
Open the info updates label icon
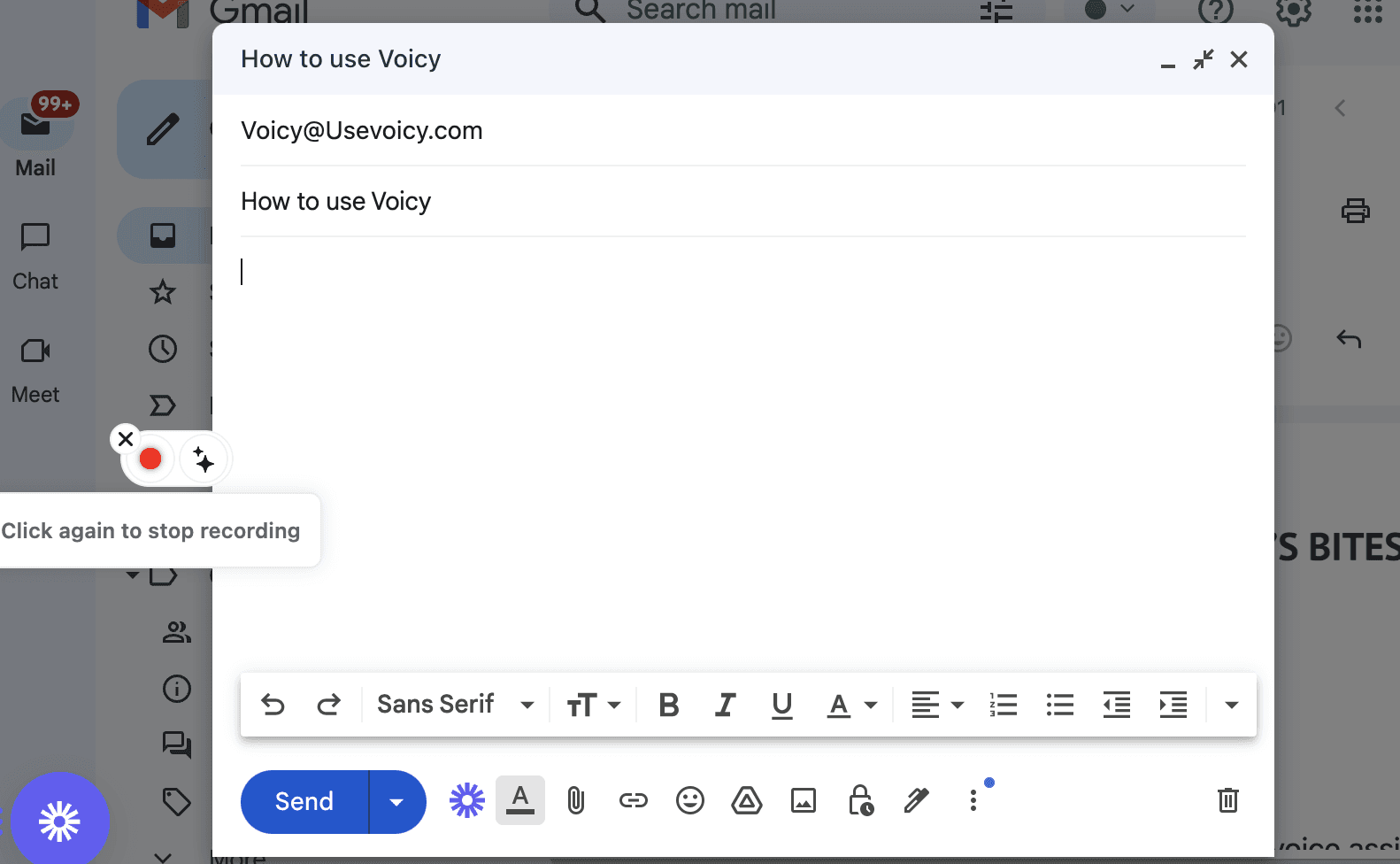177,689
